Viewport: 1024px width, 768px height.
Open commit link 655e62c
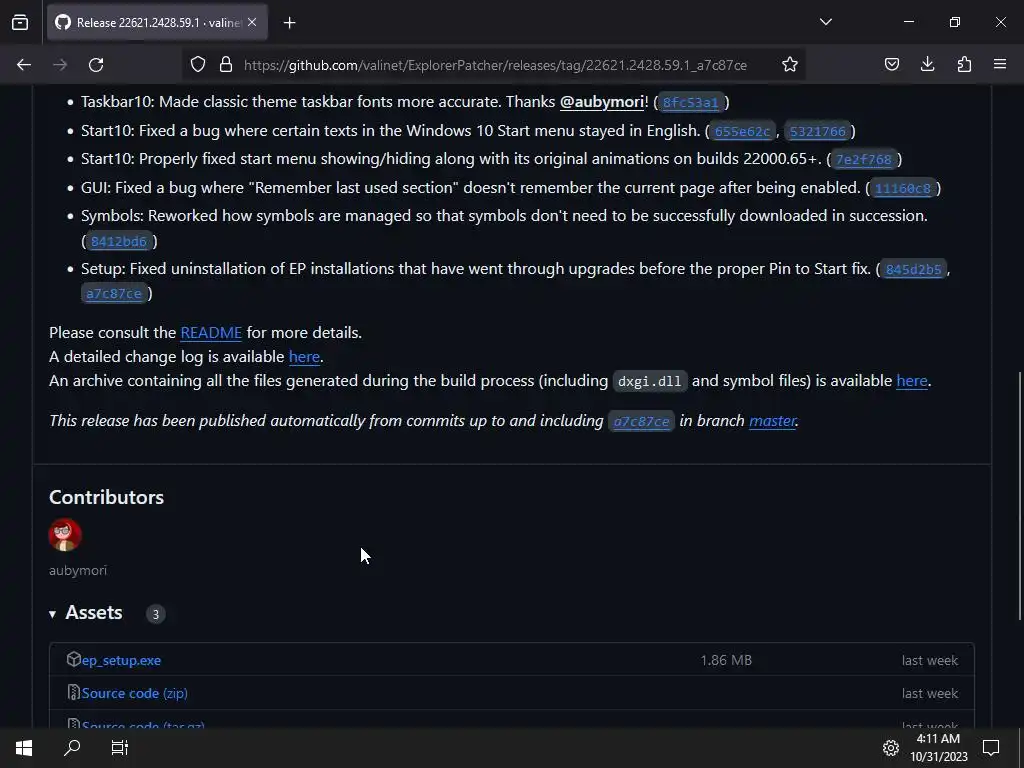point(742,131)
